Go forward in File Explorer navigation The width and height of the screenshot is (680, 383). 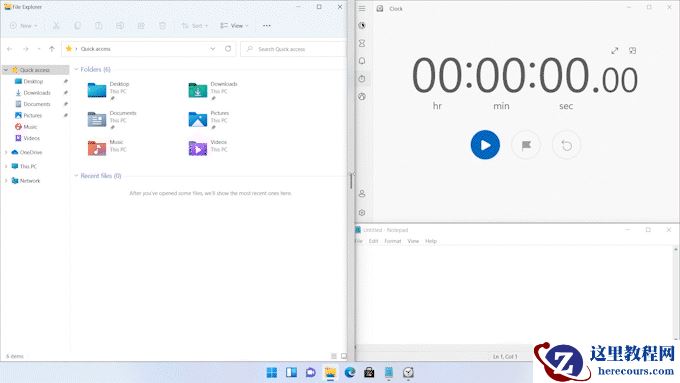tap(26, 49)
